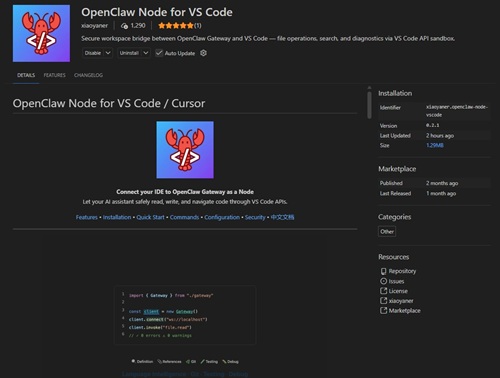The height and width of the screenshot is (378, 500).
Task: Click the install count cloud icon
Action: [x=124, y=26]
